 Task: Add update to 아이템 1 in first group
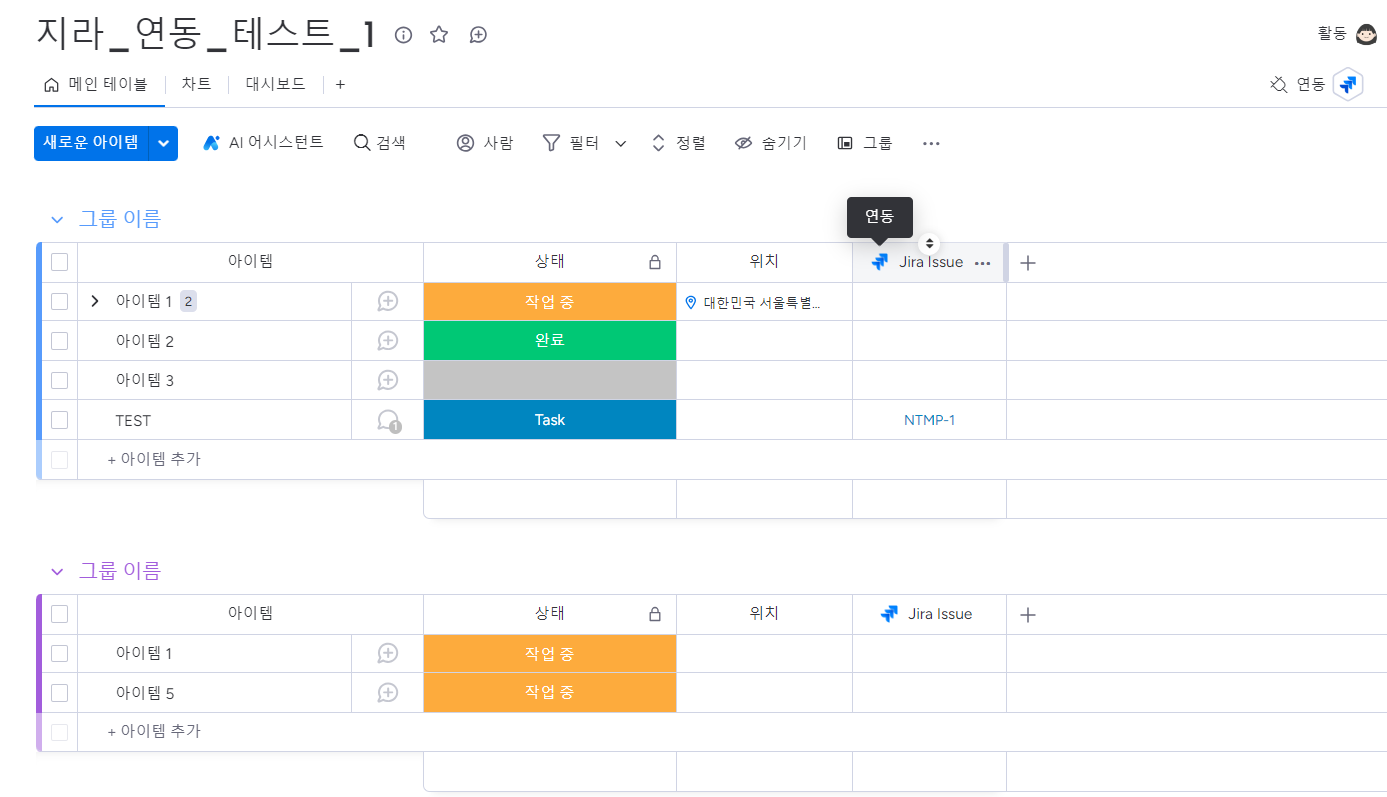click(388, 301)
